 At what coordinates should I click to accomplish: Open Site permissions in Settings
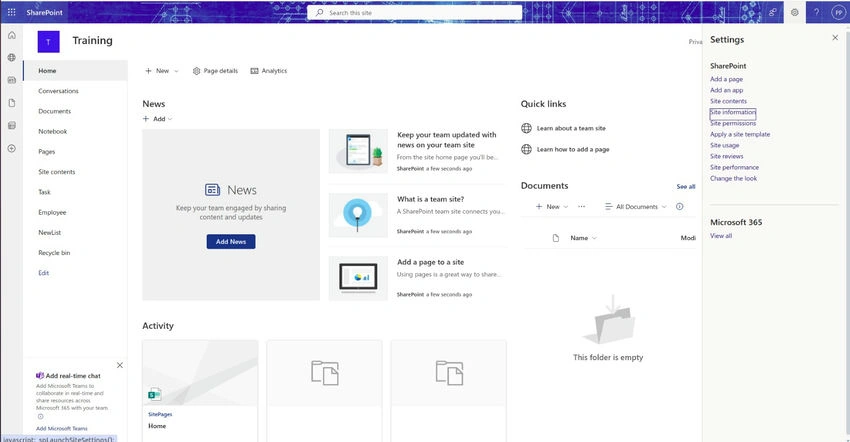click(733, 123)
